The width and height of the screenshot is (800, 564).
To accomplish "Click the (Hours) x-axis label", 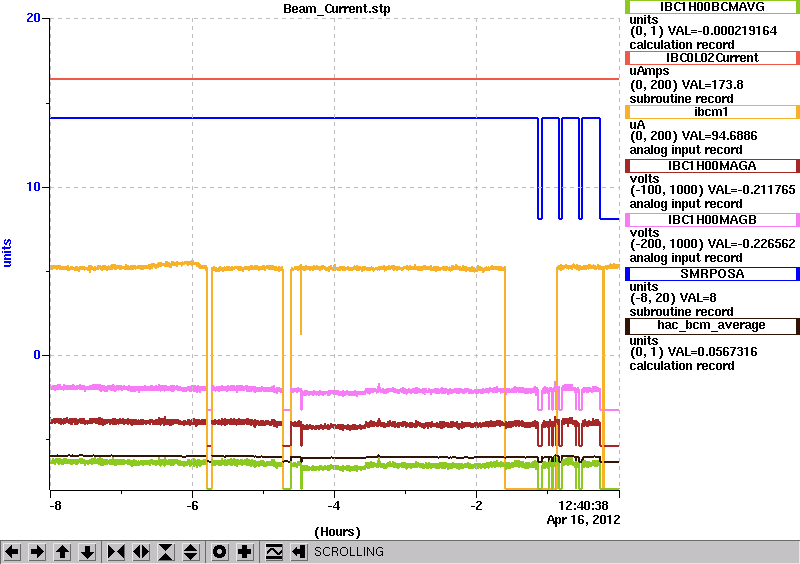I will pos(337,532).
